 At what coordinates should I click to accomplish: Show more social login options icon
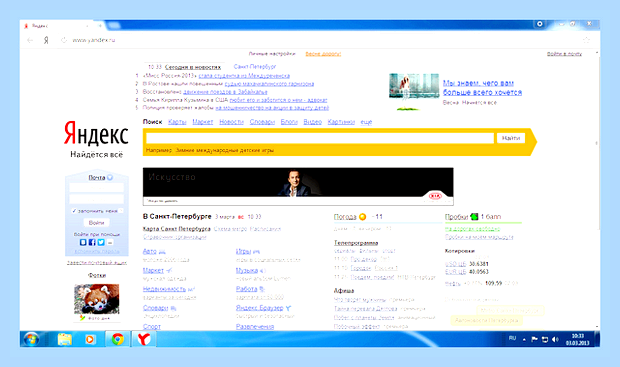(110, 242)
